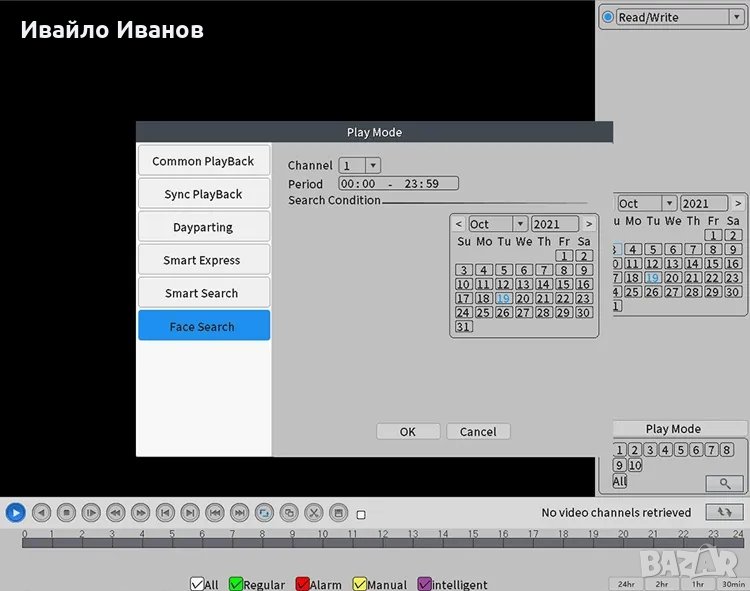The width and height of the screenshot is (750, 591).
Task: Click the scissors clip icon
Action: pos(314,512)
